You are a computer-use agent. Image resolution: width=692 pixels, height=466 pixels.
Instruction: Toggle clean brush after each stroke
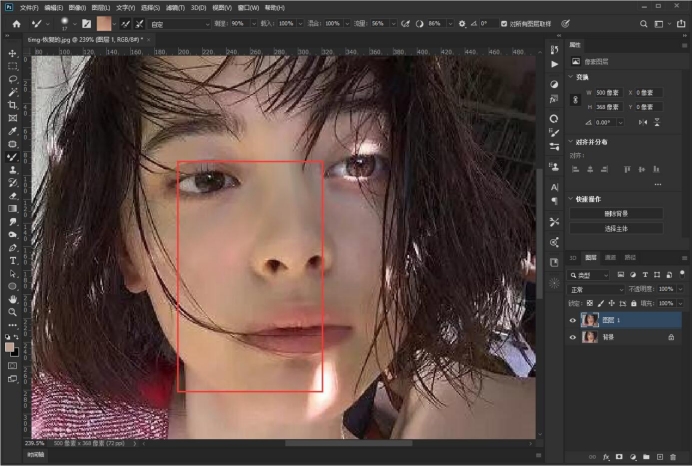139,24
